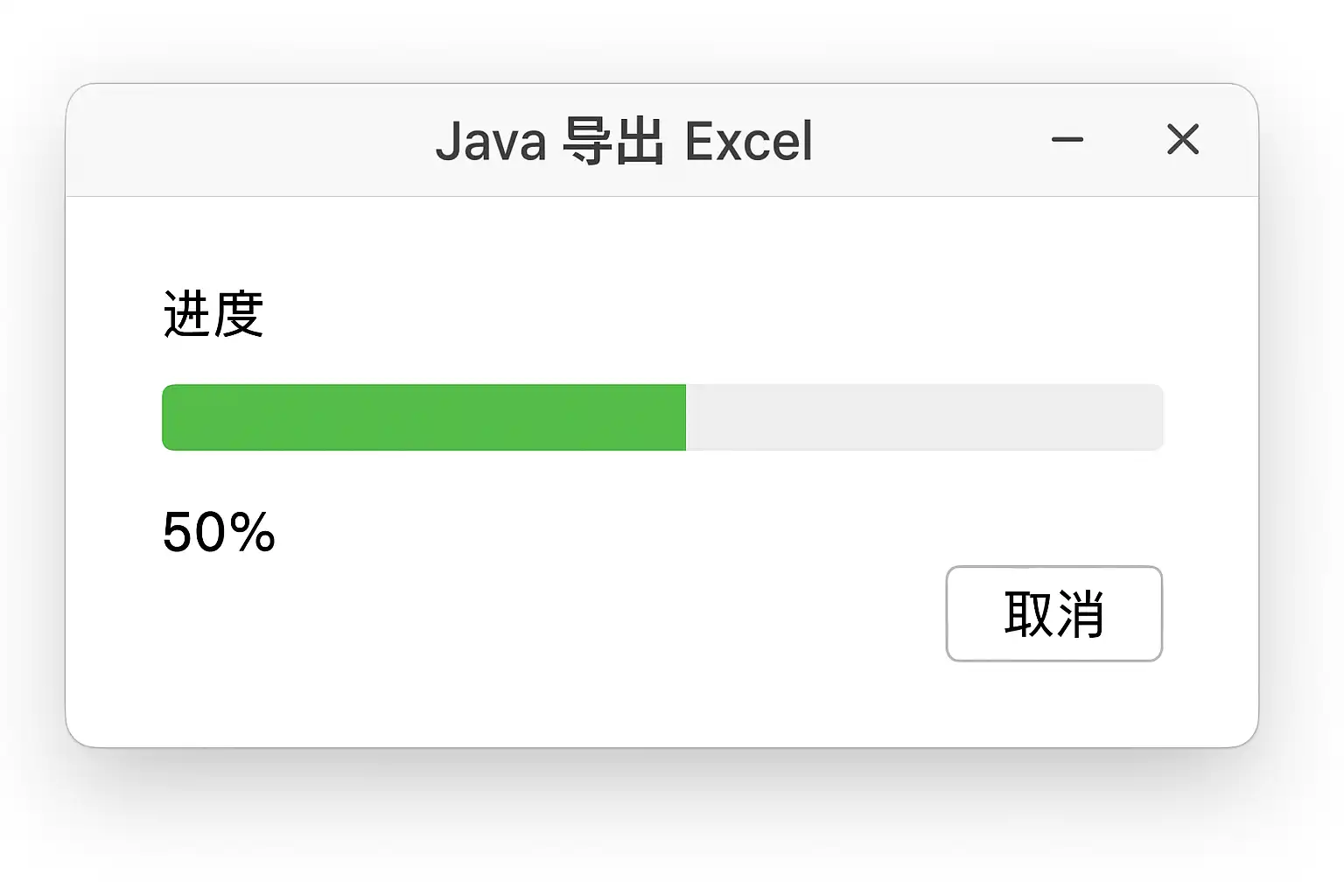The height and width of the screenshot is (896, 1344).
Task: Click the 导出 characters in the title bar
Action: pos(612,142)
